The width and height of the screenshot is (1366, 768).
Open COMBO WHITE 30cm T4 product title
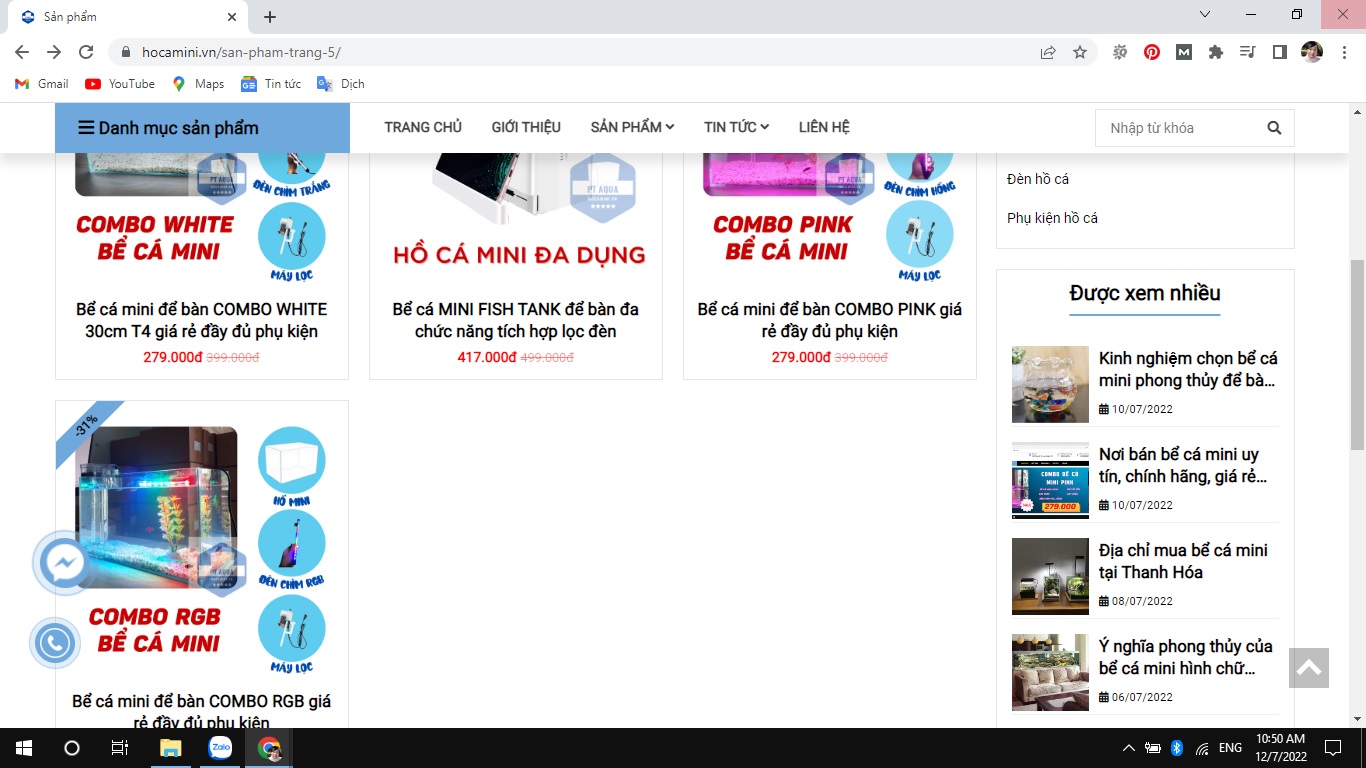pos(202,320)
